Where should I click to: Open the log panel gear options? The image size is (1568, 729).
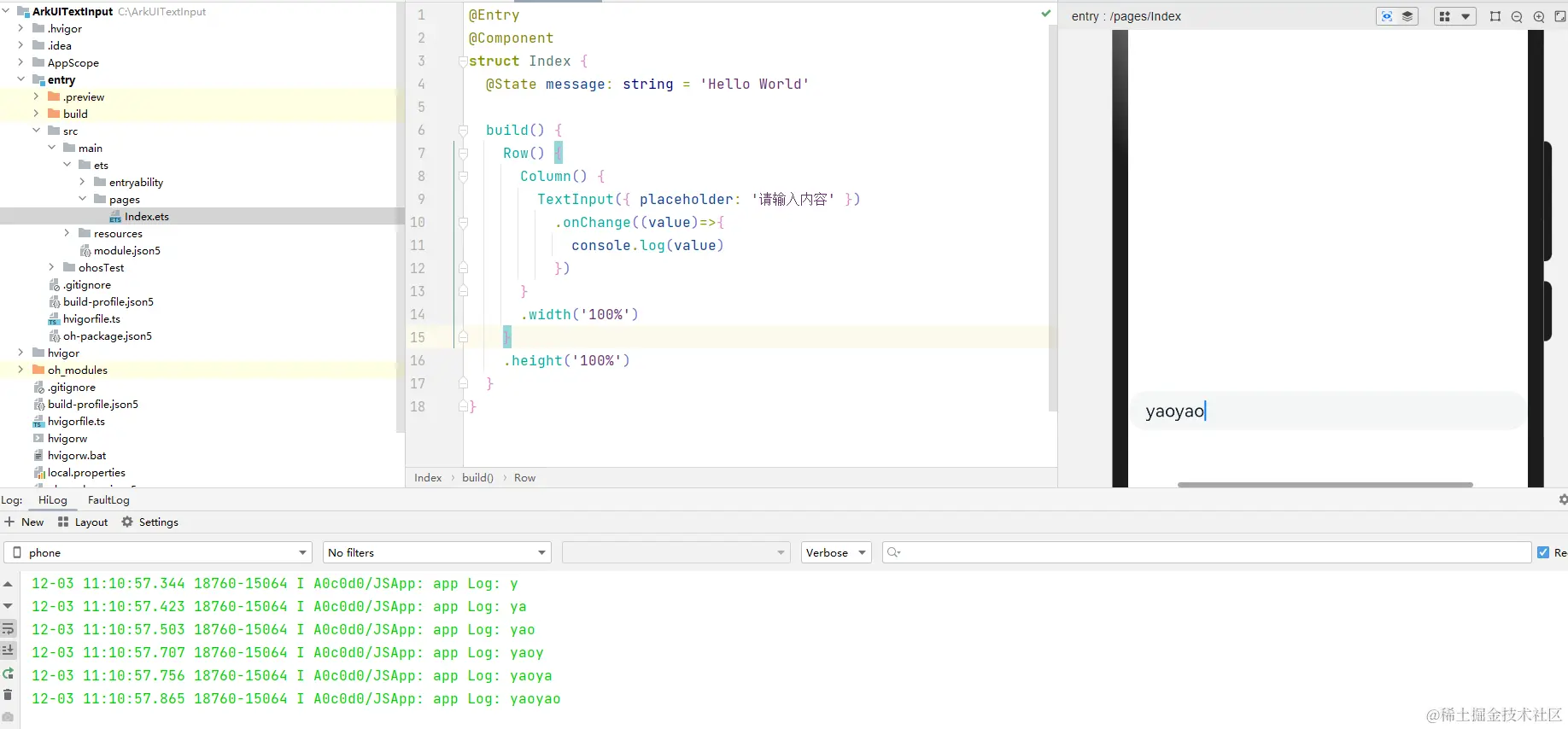coord(1562,499)
